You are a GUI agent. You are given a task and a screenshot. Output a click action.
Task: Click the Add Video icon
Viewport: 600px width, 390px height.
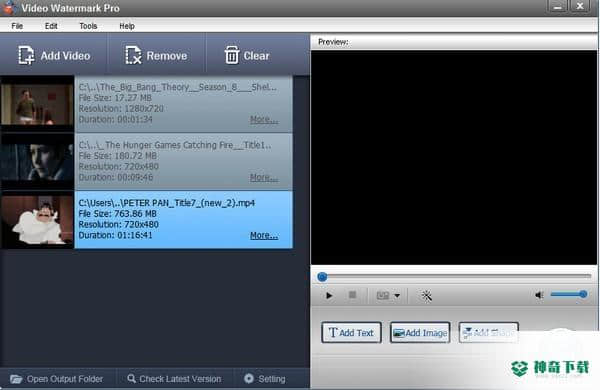point(26,56)
